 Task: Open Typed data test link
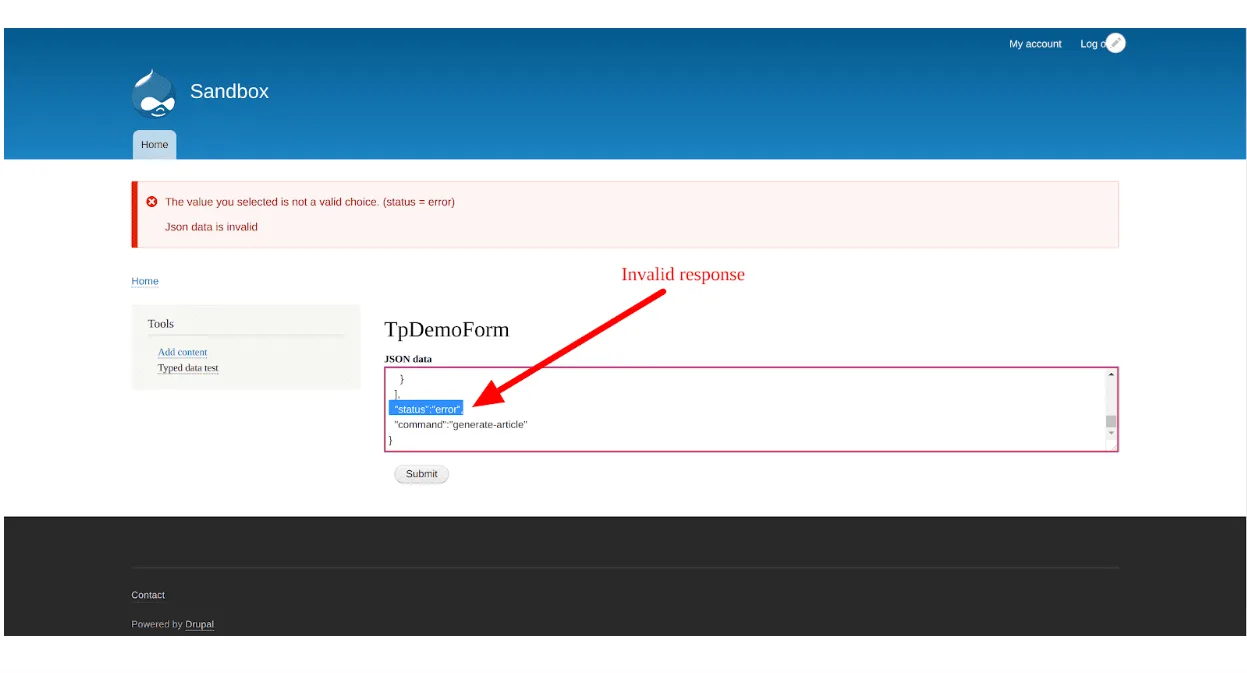click(x=188, y=368)
